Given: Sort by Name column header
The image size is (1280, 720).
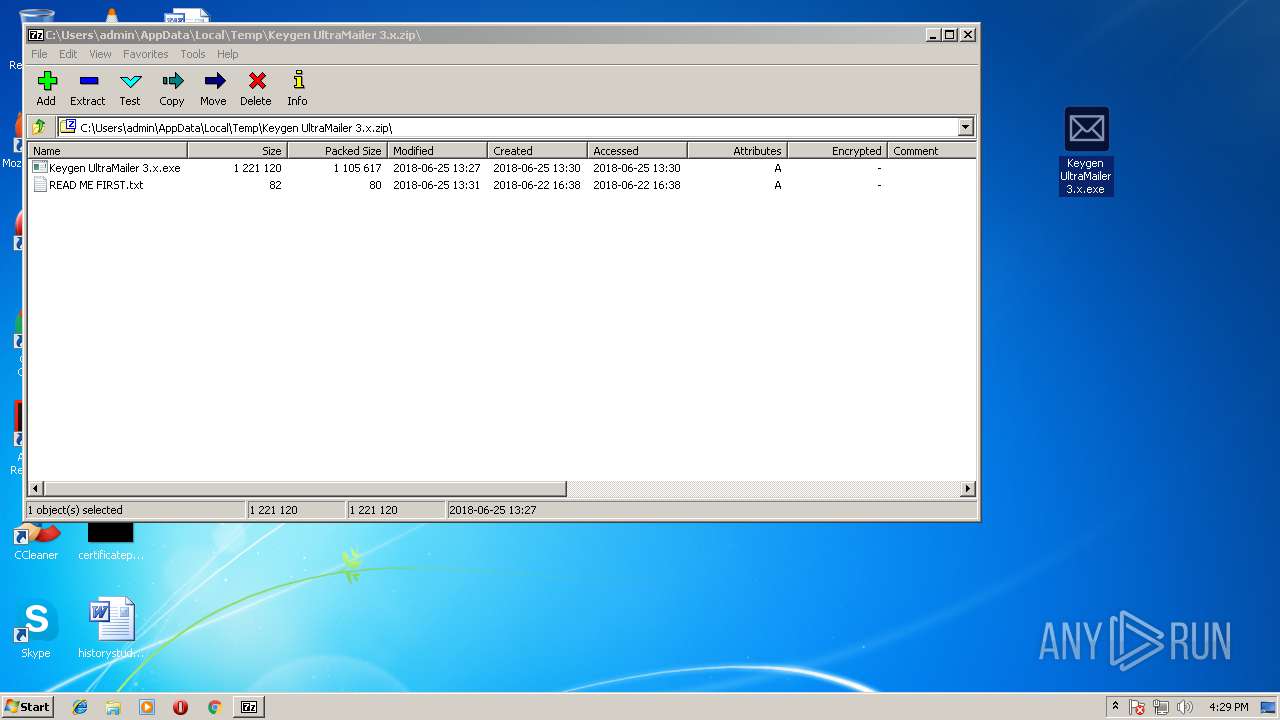Looking at the screenshot, I should pos(108,151).
